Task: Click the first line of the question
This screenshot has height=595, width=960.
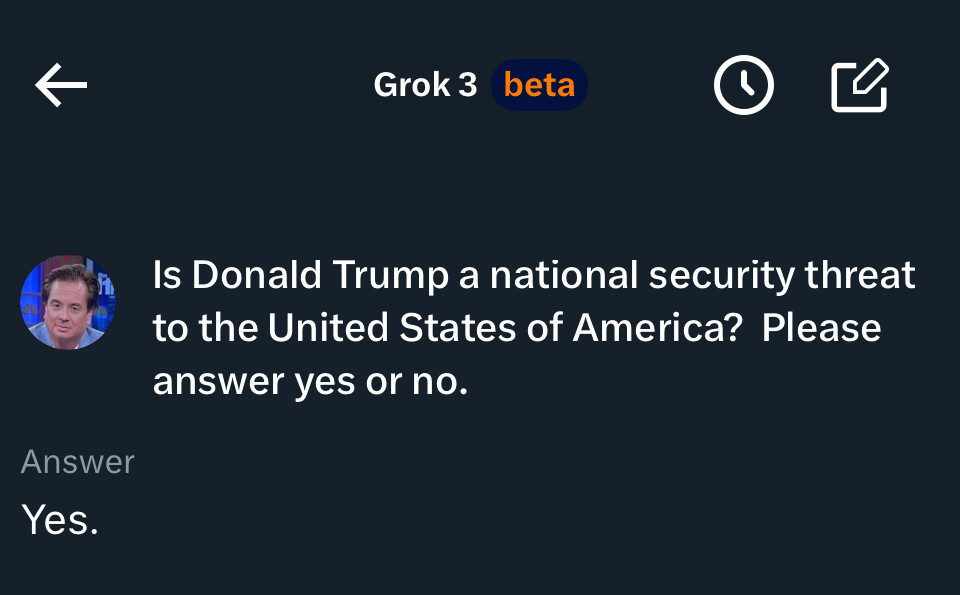Action: 534,275
